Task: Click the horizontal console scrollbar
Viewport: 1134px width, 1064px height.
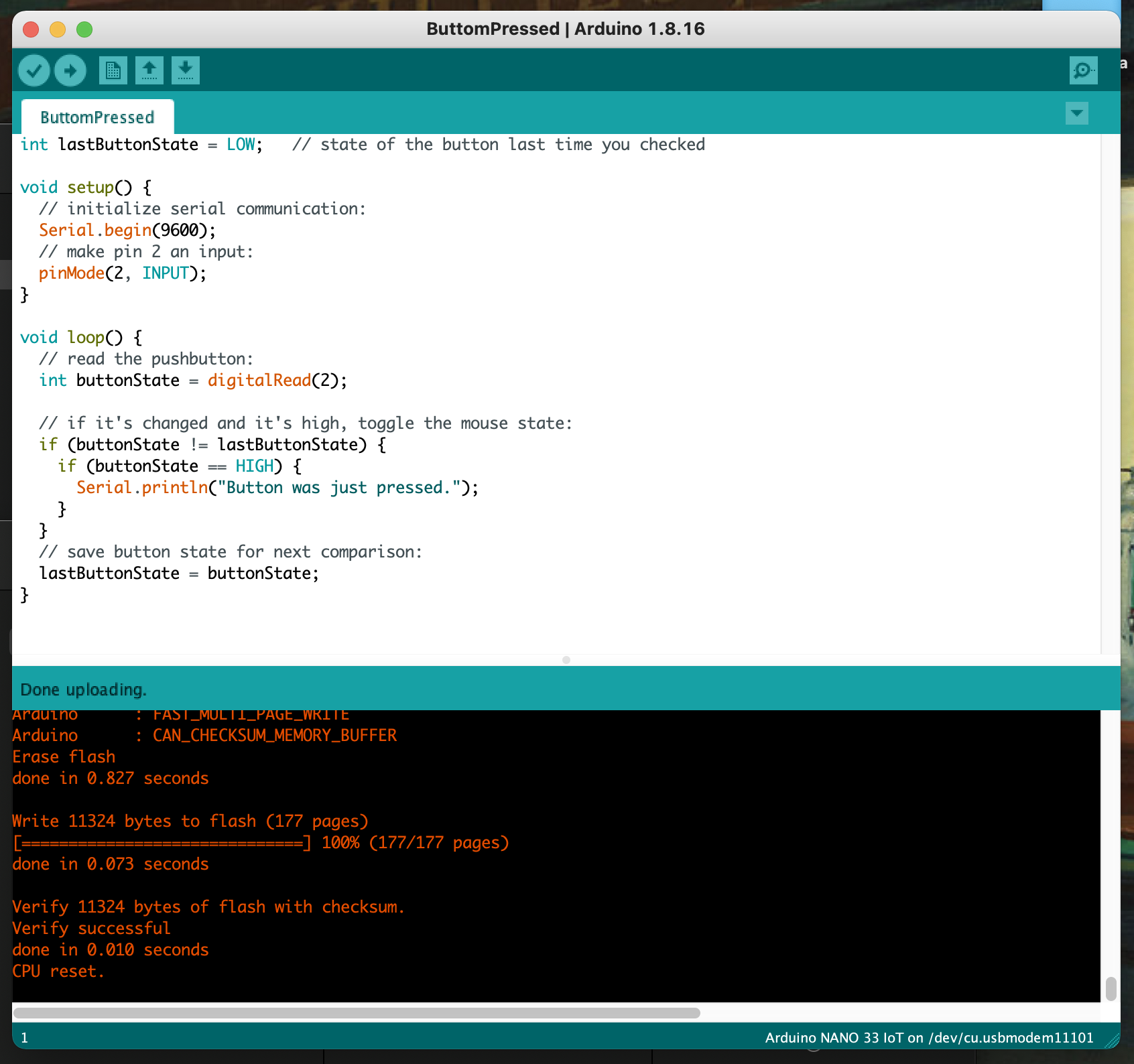Action: click(x=357, y=1012)
